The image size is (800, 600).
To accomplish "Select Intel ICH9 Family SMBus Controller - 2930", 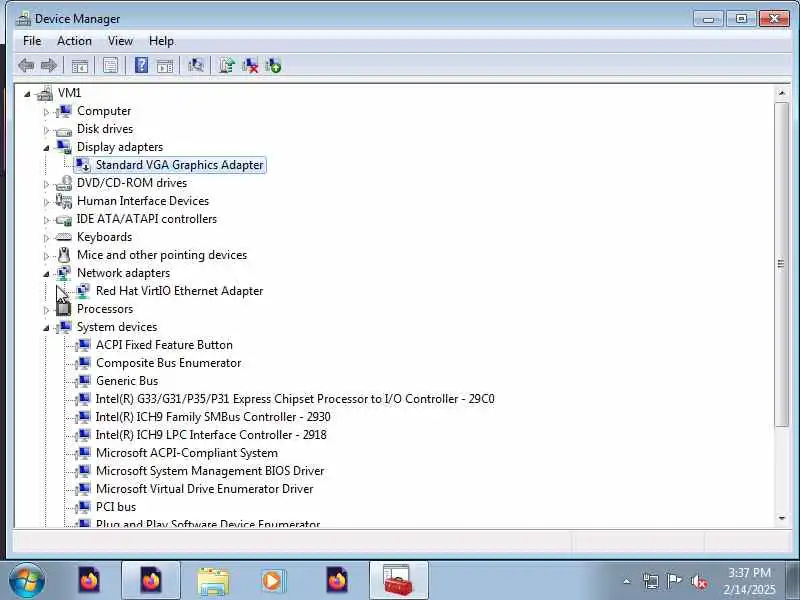I will pos(213,417).
